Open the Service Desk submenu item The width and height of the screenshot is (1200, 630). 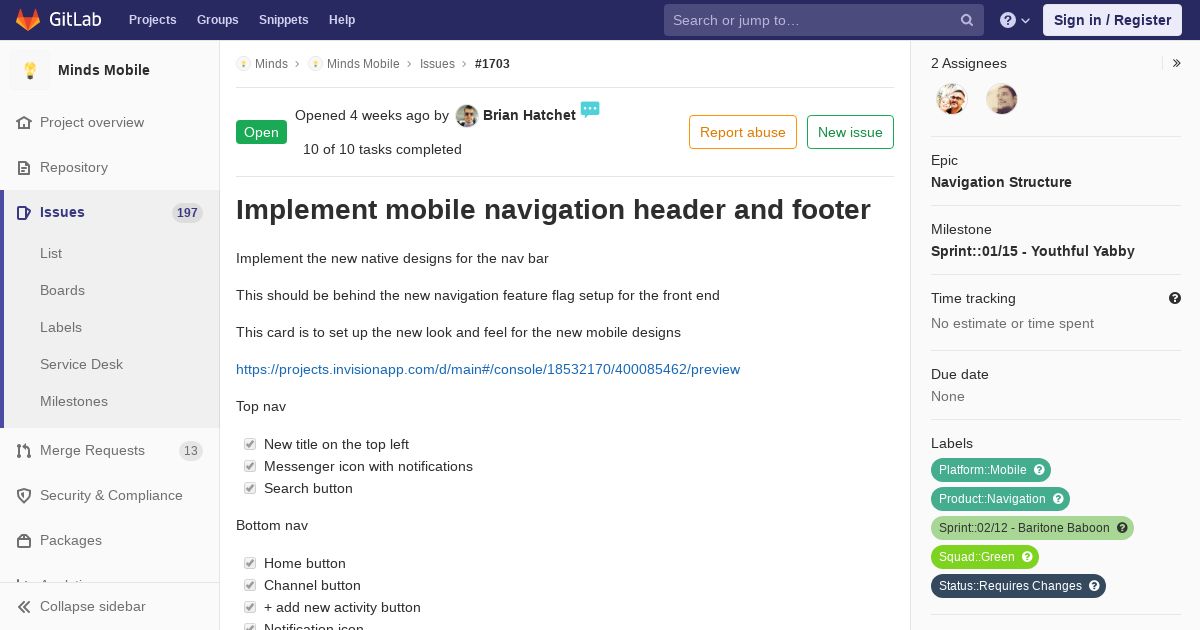click(x=81, y=364)
